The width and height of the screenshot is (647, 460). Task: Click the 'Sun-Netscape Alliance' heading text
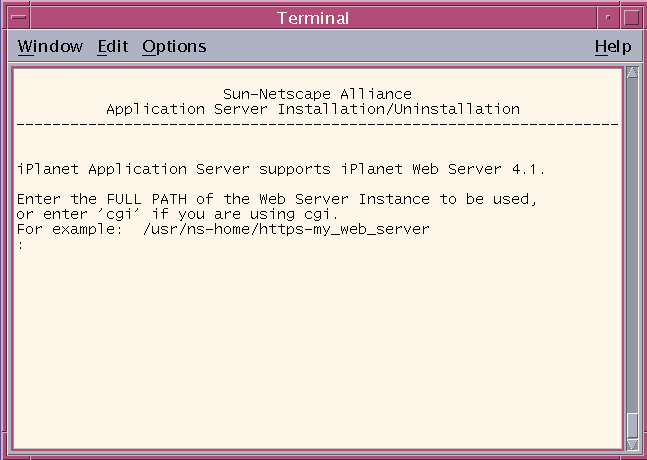click(317, 94)
